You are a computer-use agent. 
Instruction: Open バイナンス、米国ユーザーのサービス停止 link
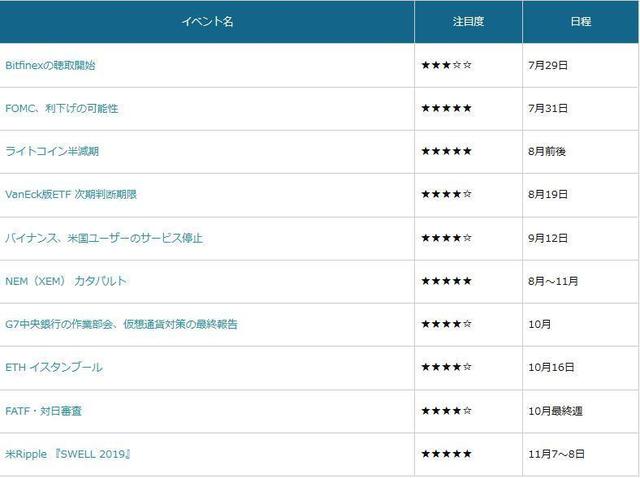click(104, 238)
